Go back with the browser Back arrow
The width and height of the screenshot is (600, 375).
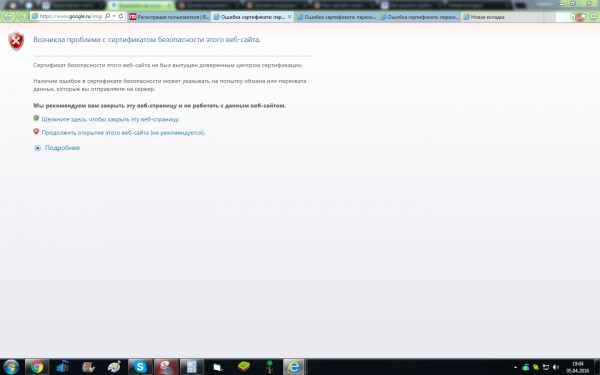[x=9, y=16]
